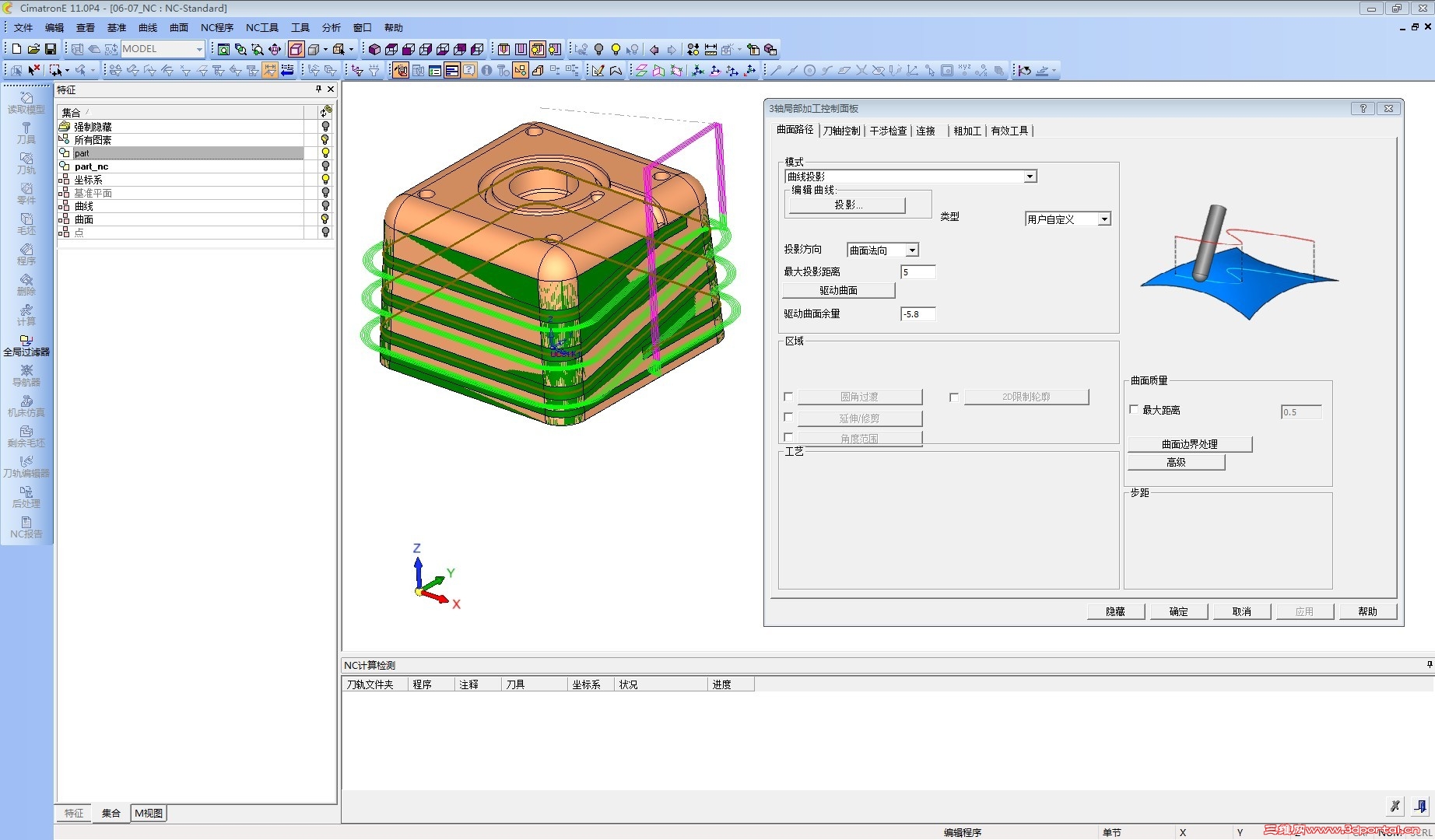Click the 刀轨 toolpath sidebar icon
The width and height of the screenshot is (1435, 840).
tap(26, 163)
